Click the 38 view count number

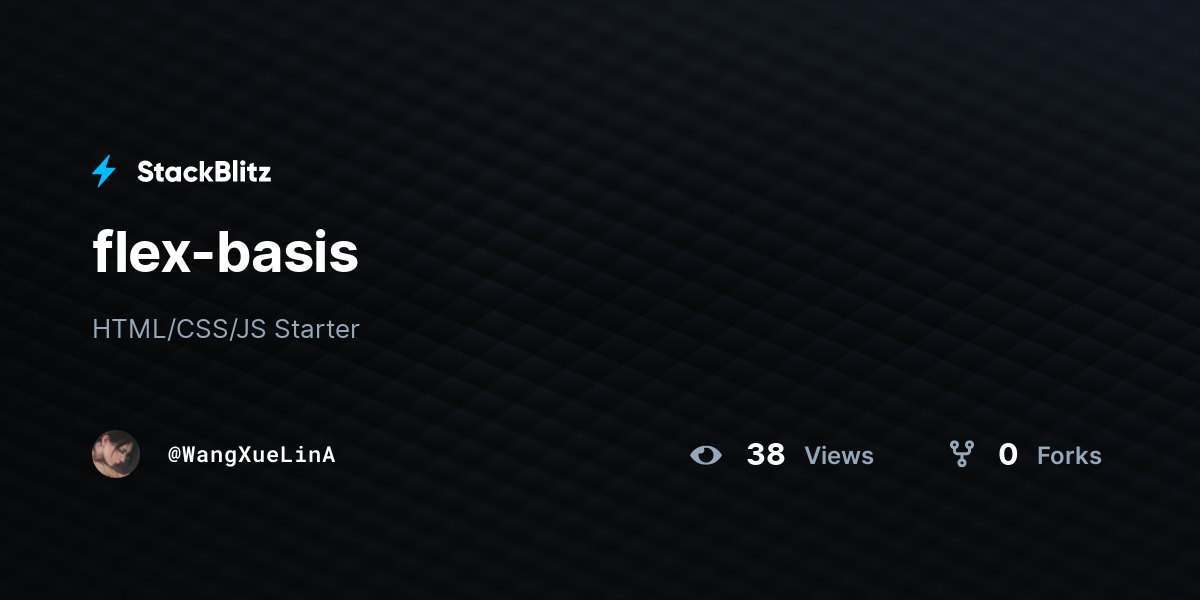pos(766,455)
